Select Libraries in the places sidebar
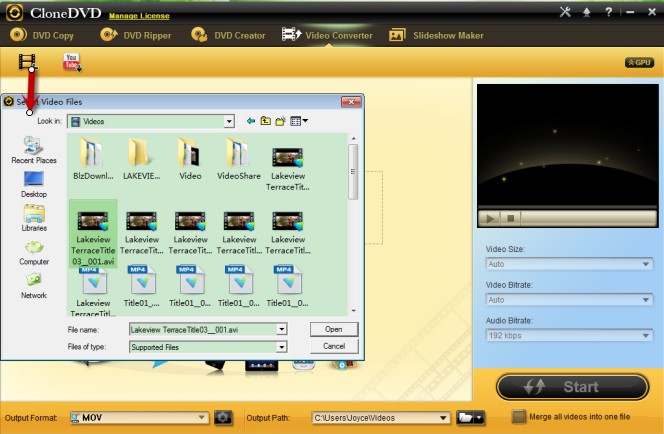Viewport: 664px width, 434px height. coord(34,218)
